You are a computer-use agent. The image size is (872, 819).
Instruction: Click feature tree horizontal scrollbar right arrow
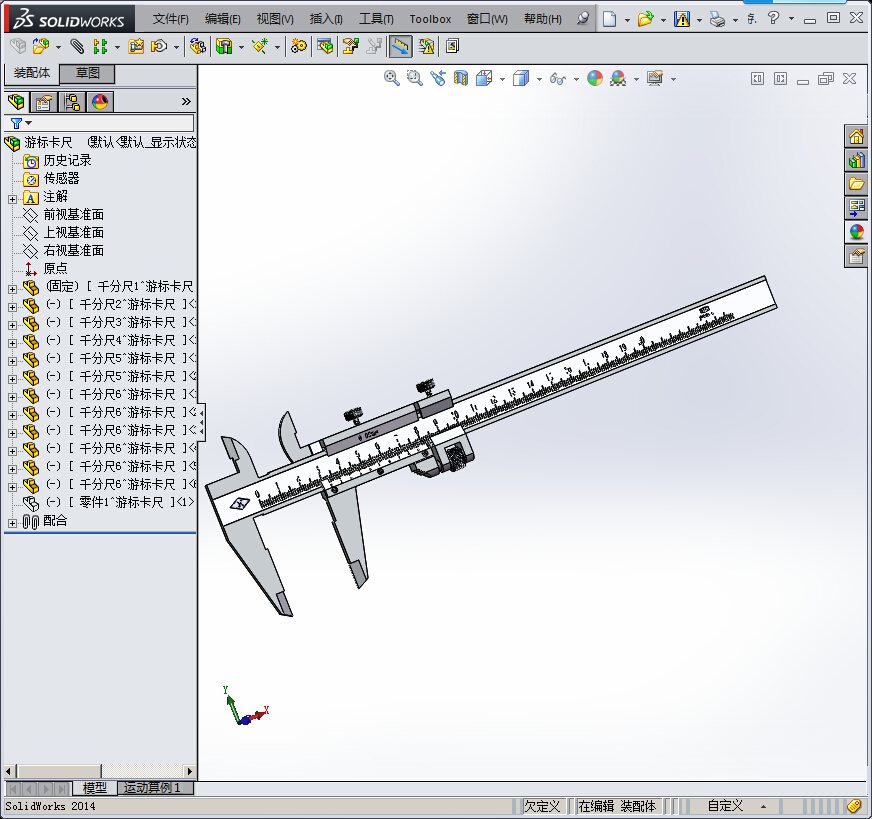point(190,771)
